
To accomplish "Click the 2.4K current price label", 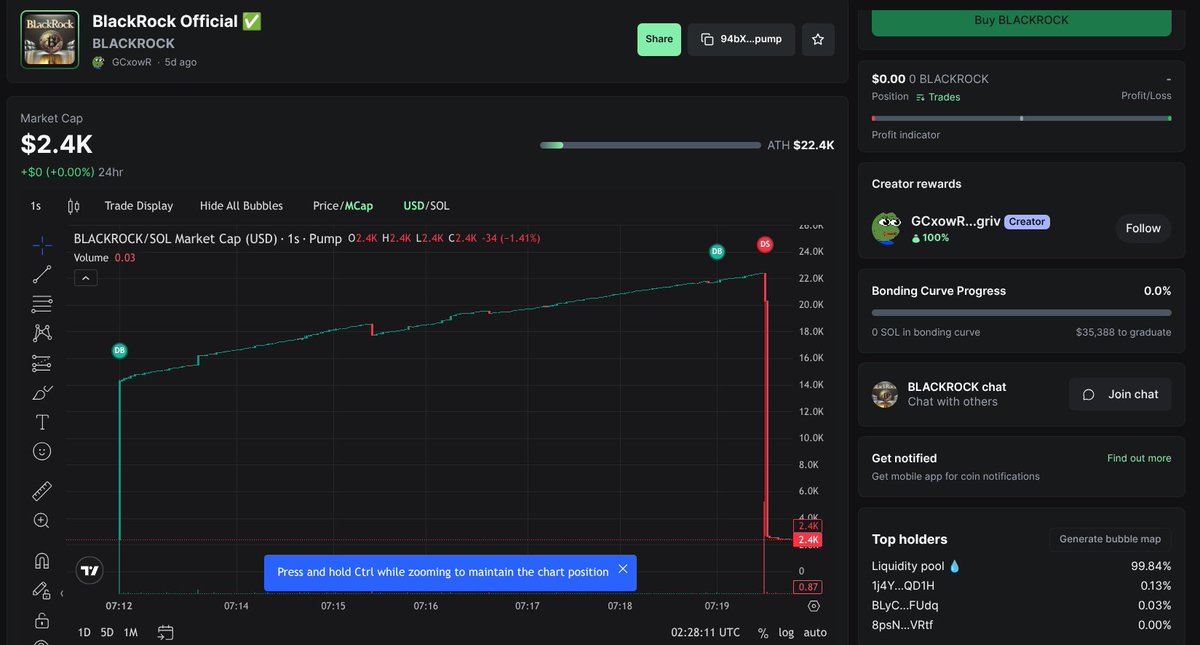I will (x=807, y=540).
